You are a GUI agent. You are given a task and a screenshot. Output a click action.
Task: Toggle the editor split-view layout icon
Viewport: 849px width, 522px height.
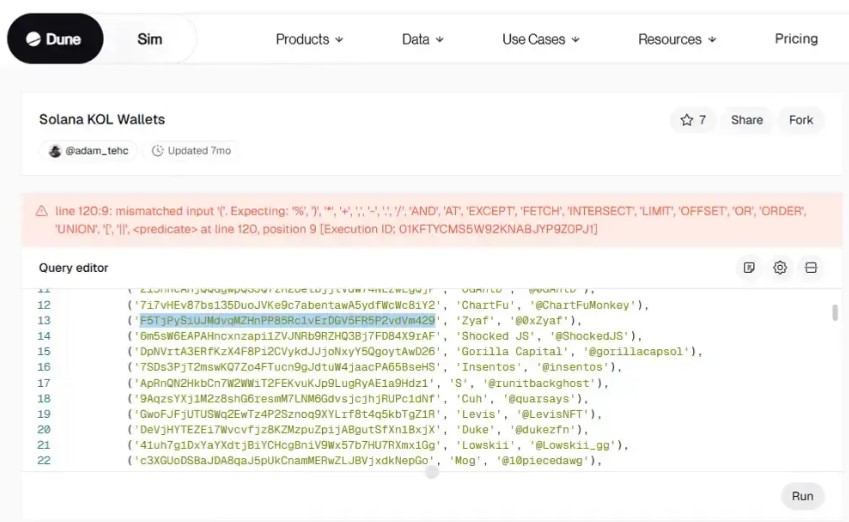click(811, 267)
